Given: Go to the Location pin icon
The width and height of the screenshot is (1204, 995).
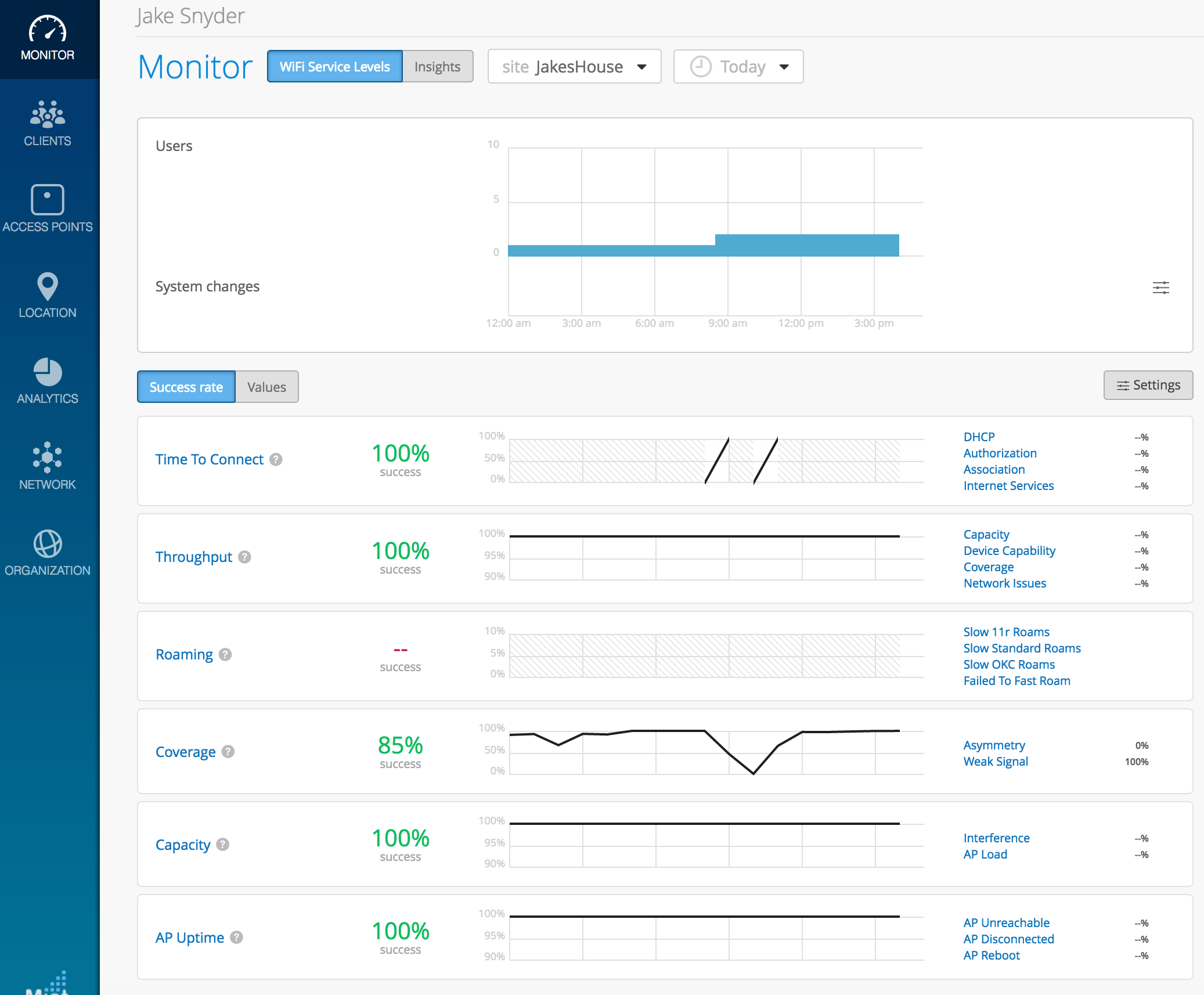Looking at the screenshot, I should [48, 286].
